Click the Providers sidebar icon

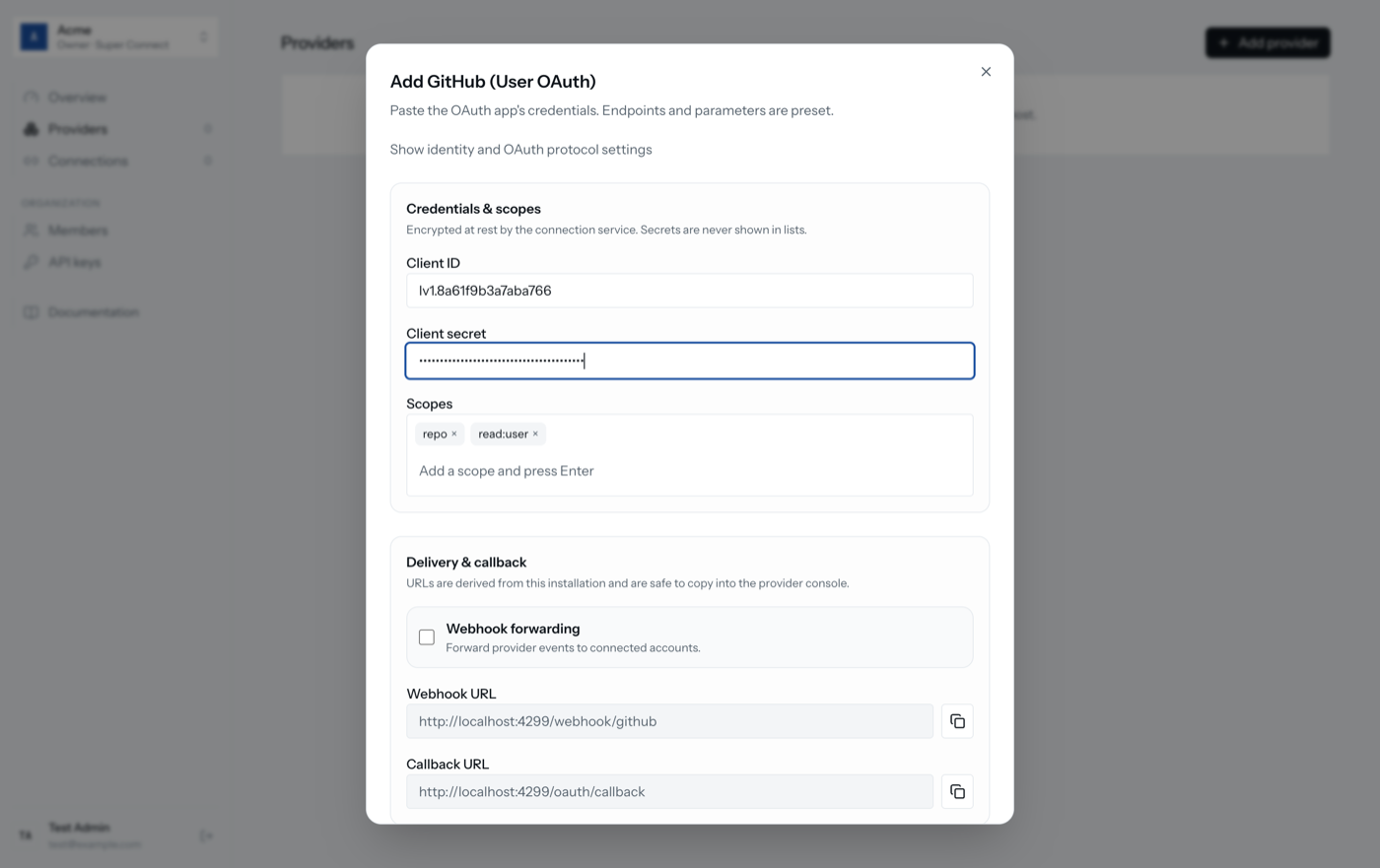tap(32, 129)
